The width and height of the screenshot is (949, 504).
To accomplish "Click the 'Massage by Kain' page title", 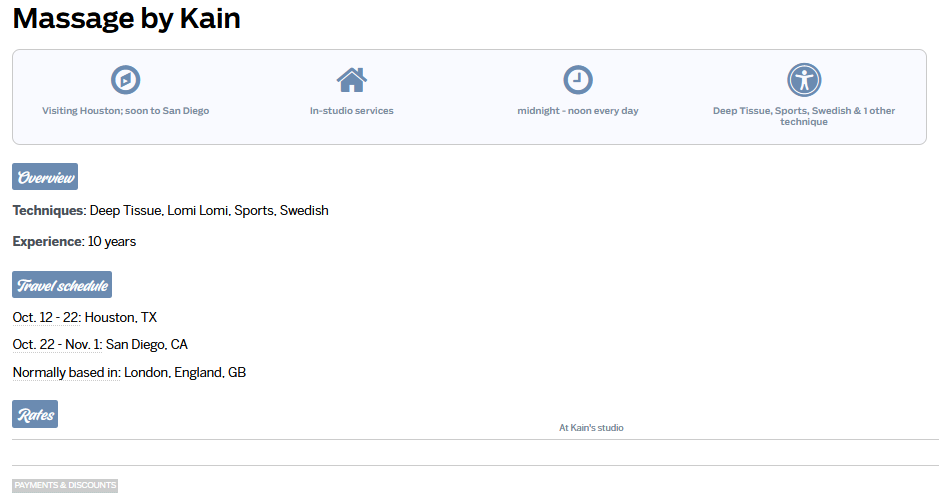I will click(x=126, y=18).
